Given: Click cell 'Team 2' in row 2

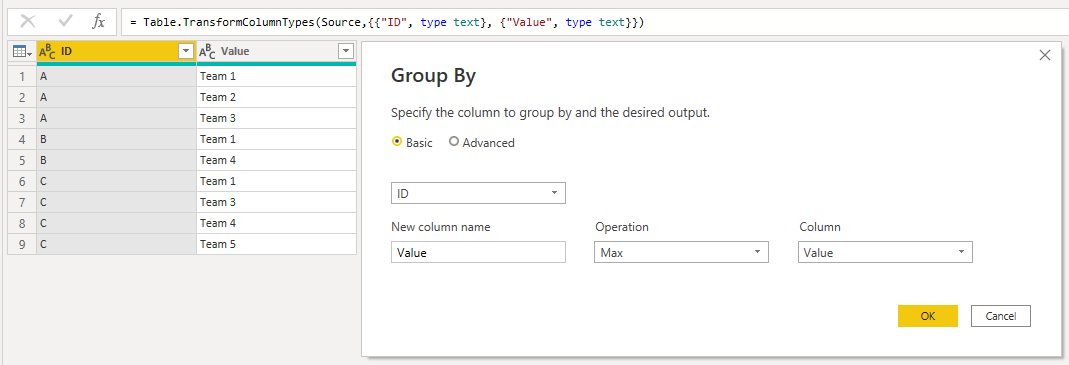Looking at the screenshot, I should click(276, 98).
